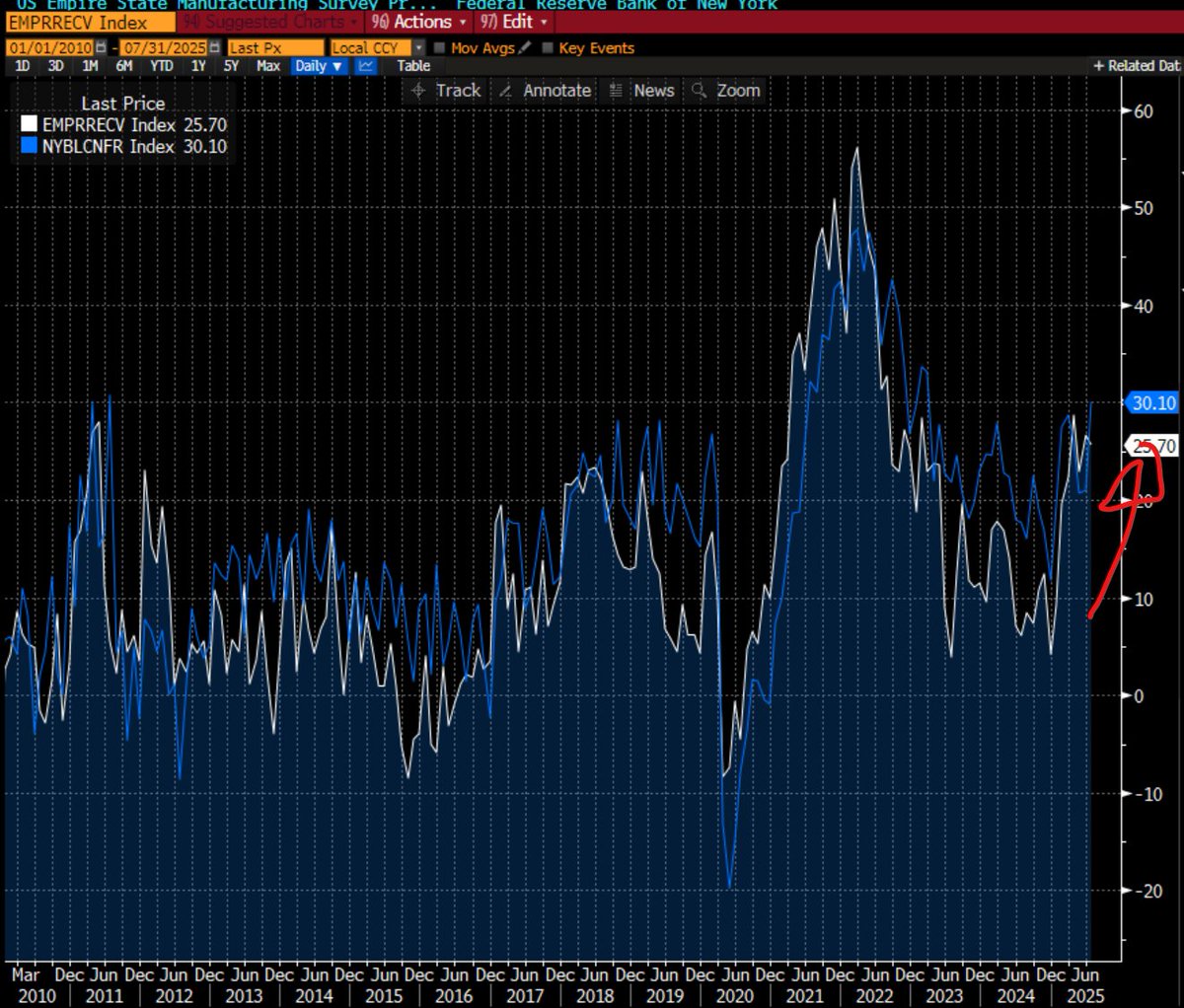Click the white EMPRRECV legend swatch
The height and width of the screenshot is (1008, 1184).
29,124
